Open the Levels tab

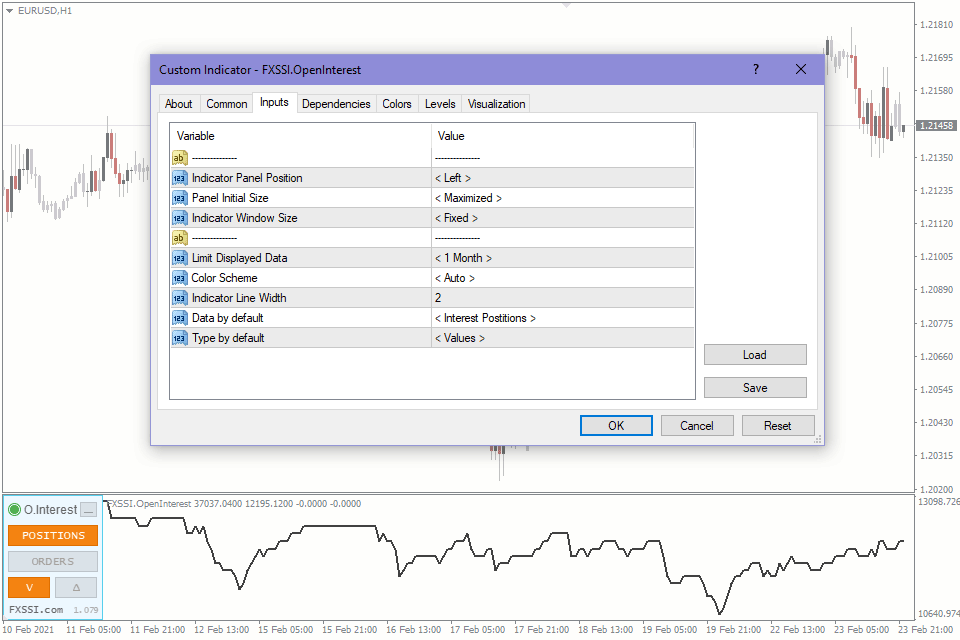[440, 104]
